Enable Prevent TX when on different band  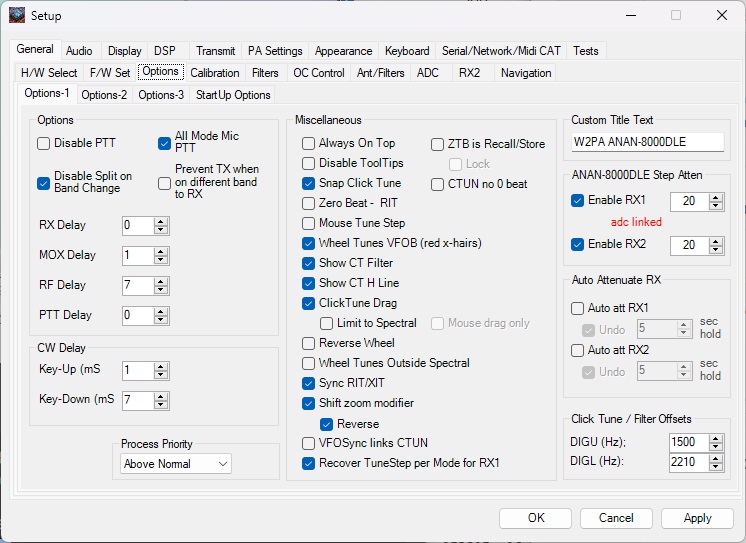(x=164, y=183)
